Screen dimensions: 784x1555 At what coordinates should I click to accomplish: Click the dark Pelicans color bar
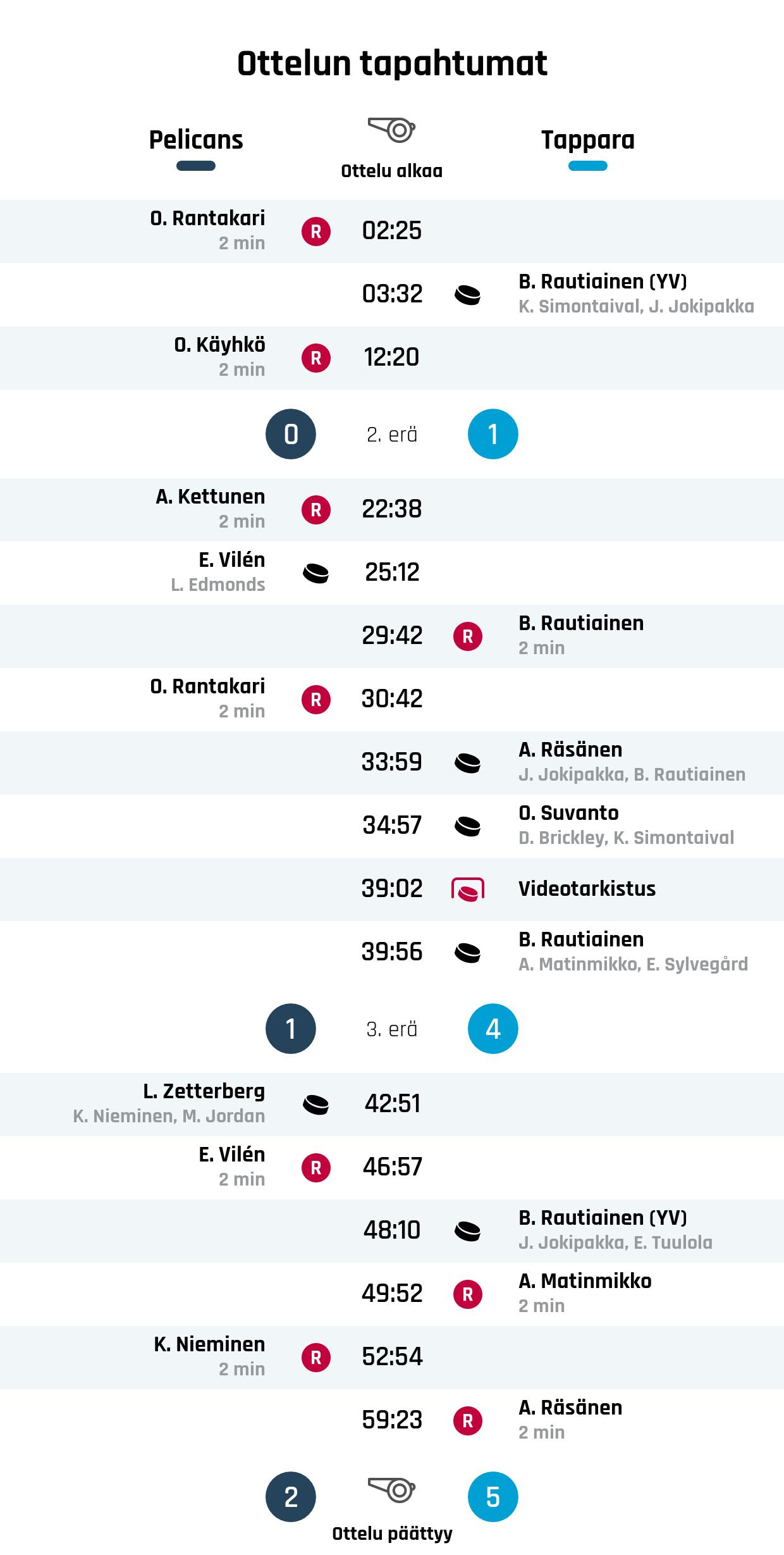(x=196, y=166)
